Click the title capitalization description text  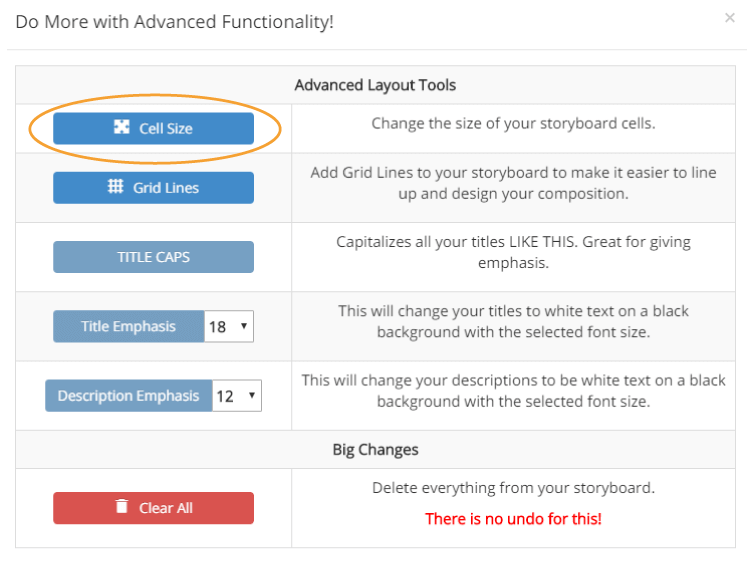pyautogui.click(x=513, y=252)
